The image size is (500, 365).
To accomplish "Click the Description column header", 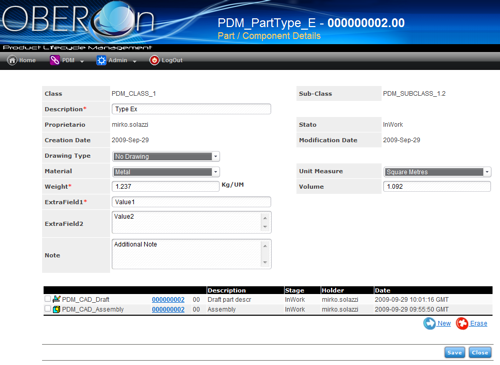I will pos(227,290).
